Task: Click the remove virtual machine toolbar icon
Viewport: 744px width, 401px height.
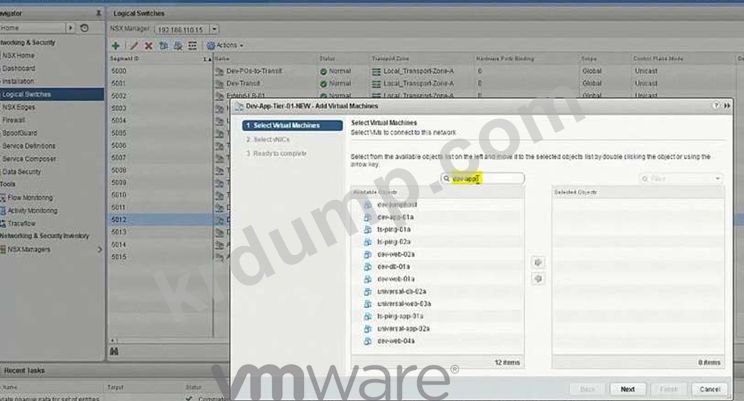Action: (178, 46)
